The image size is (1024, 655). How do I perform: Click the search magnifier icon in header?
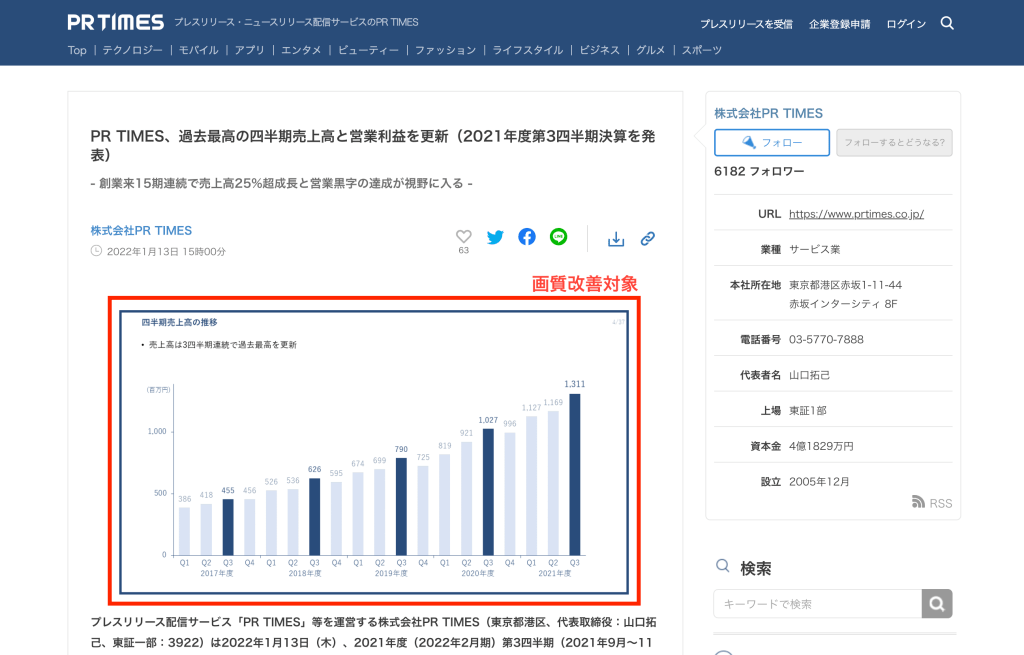click(947, 23)
